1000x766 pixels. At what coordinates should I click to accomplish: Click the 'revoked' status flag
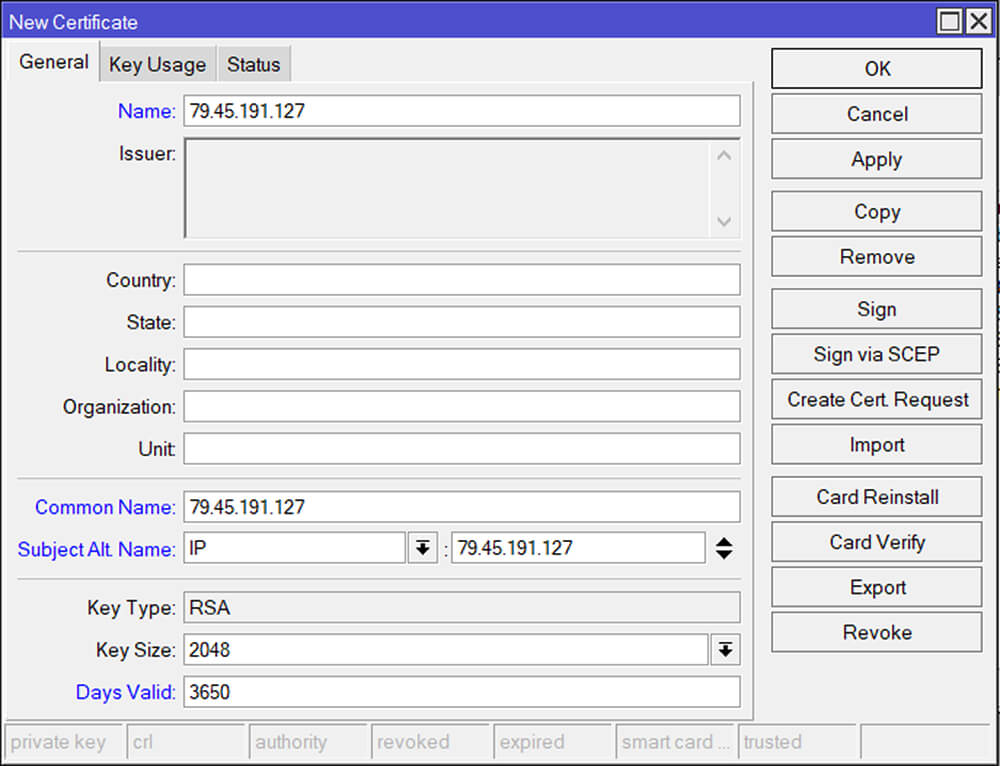click(x=430, y=742)
